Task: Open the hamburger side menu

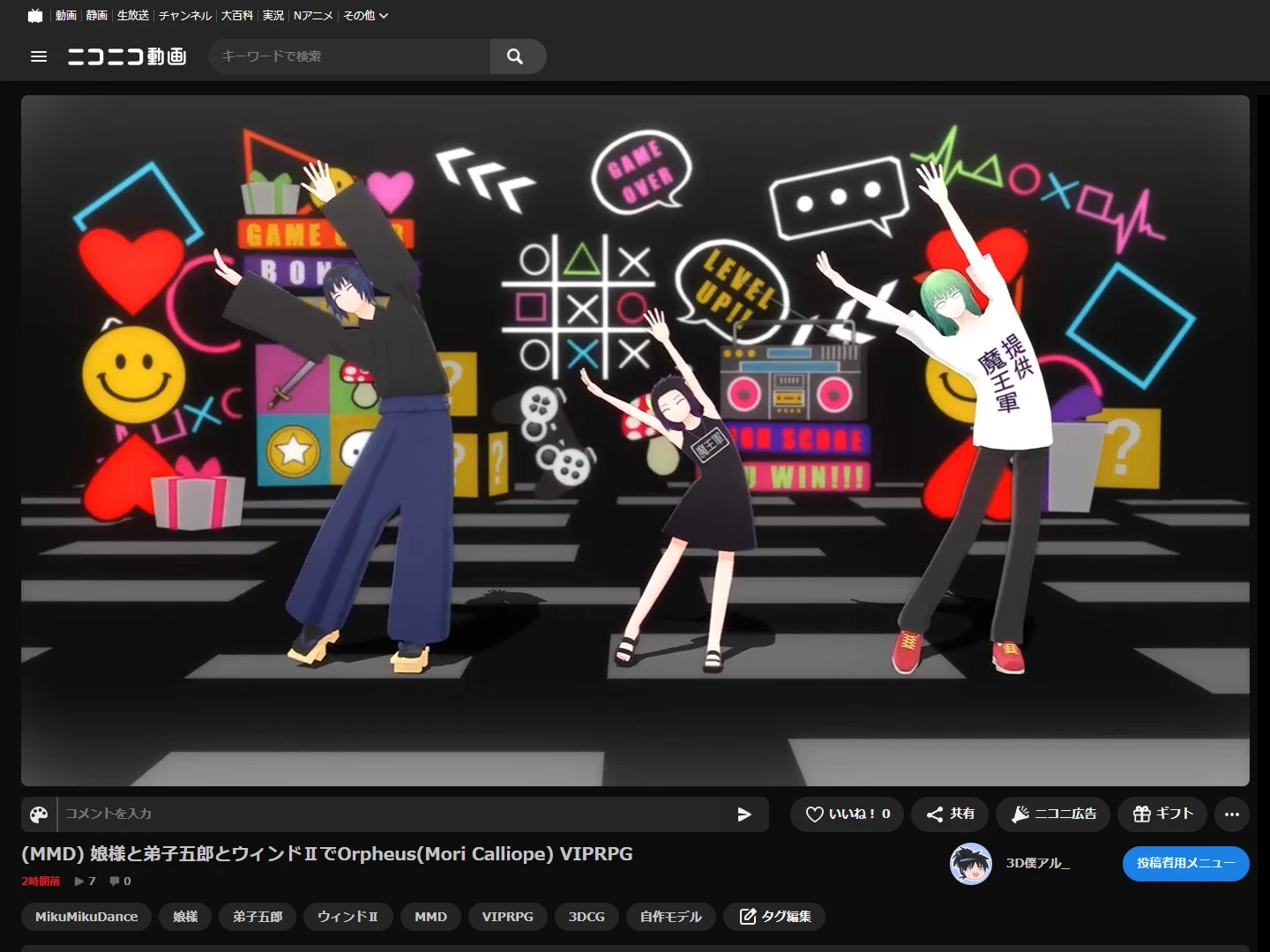Action: click(x=39, y=56)
